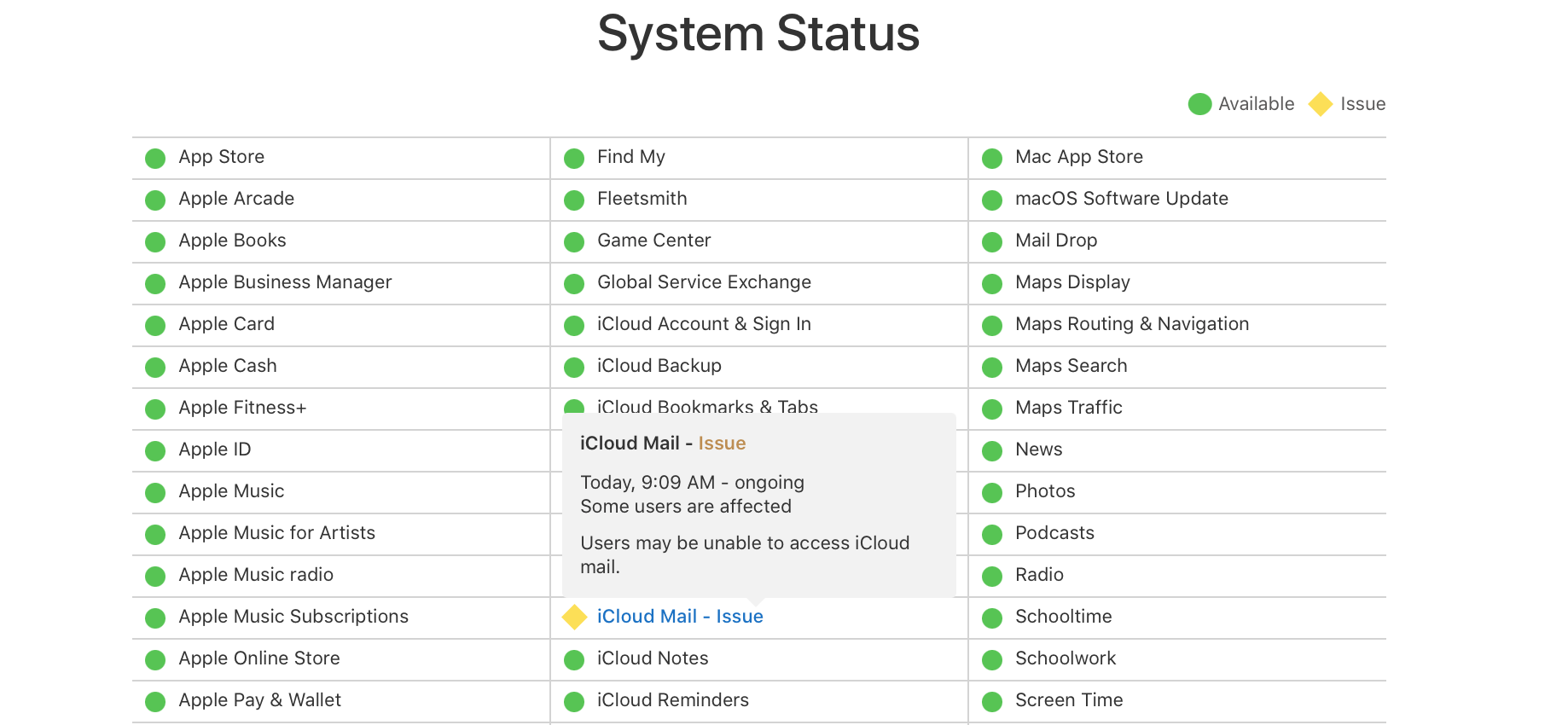The height and width of the screenshot is (725, 1568).
Task: Click the green dot next to Find My
Action: point(574,158)
